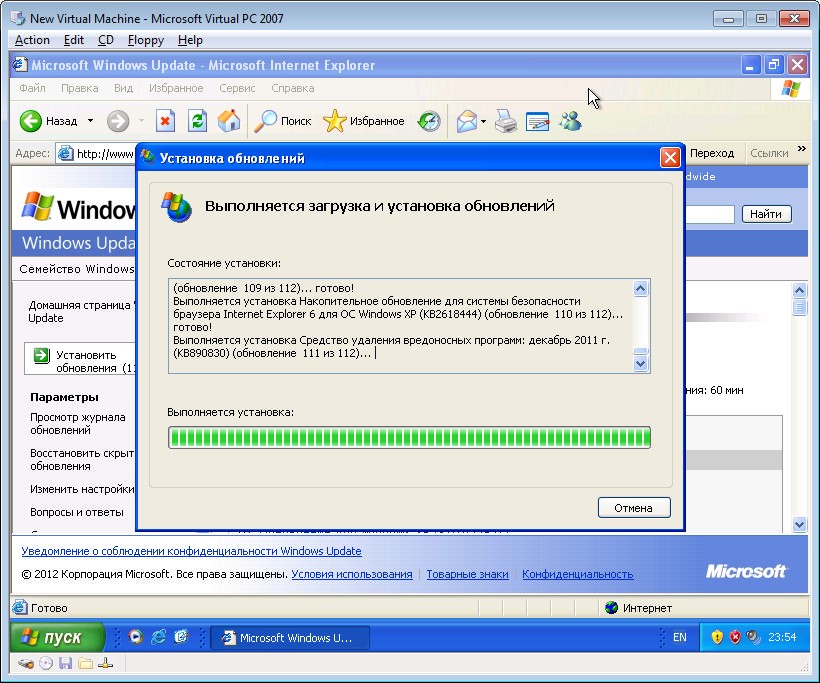Go to the Home page icon
Screen dimensions: 820x683
pos(229,121)
